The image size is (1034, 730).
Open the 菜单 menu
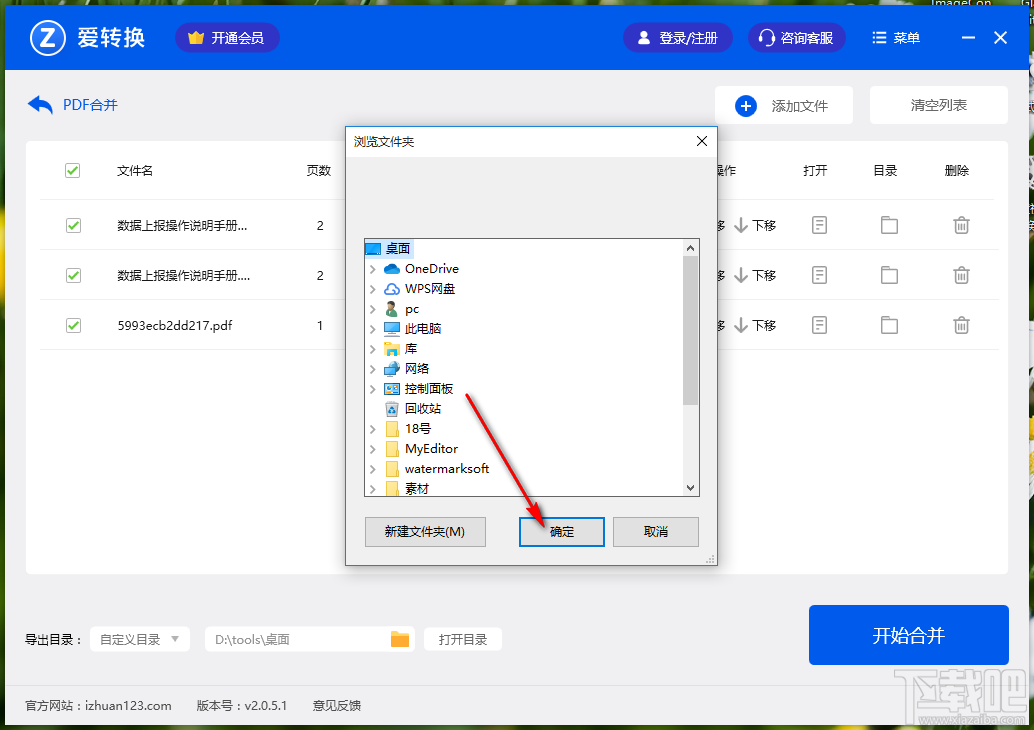(896, 37)
